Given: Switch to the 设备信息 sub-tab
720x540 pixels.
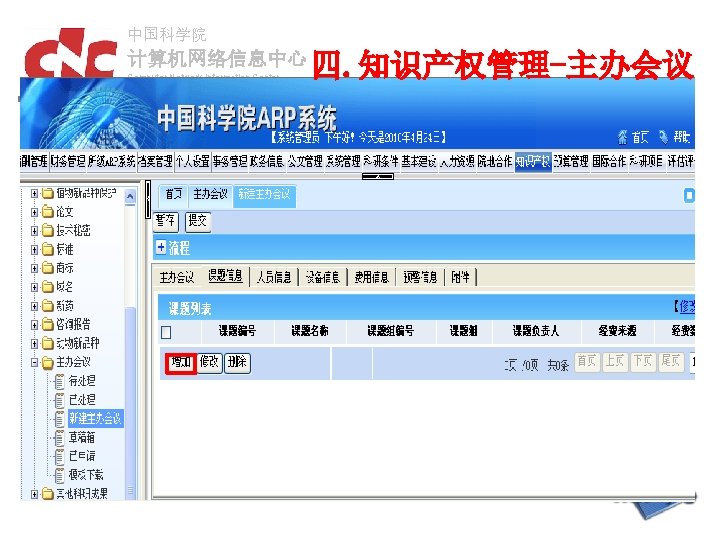Looking at the screenshot, I should [323, 277].
